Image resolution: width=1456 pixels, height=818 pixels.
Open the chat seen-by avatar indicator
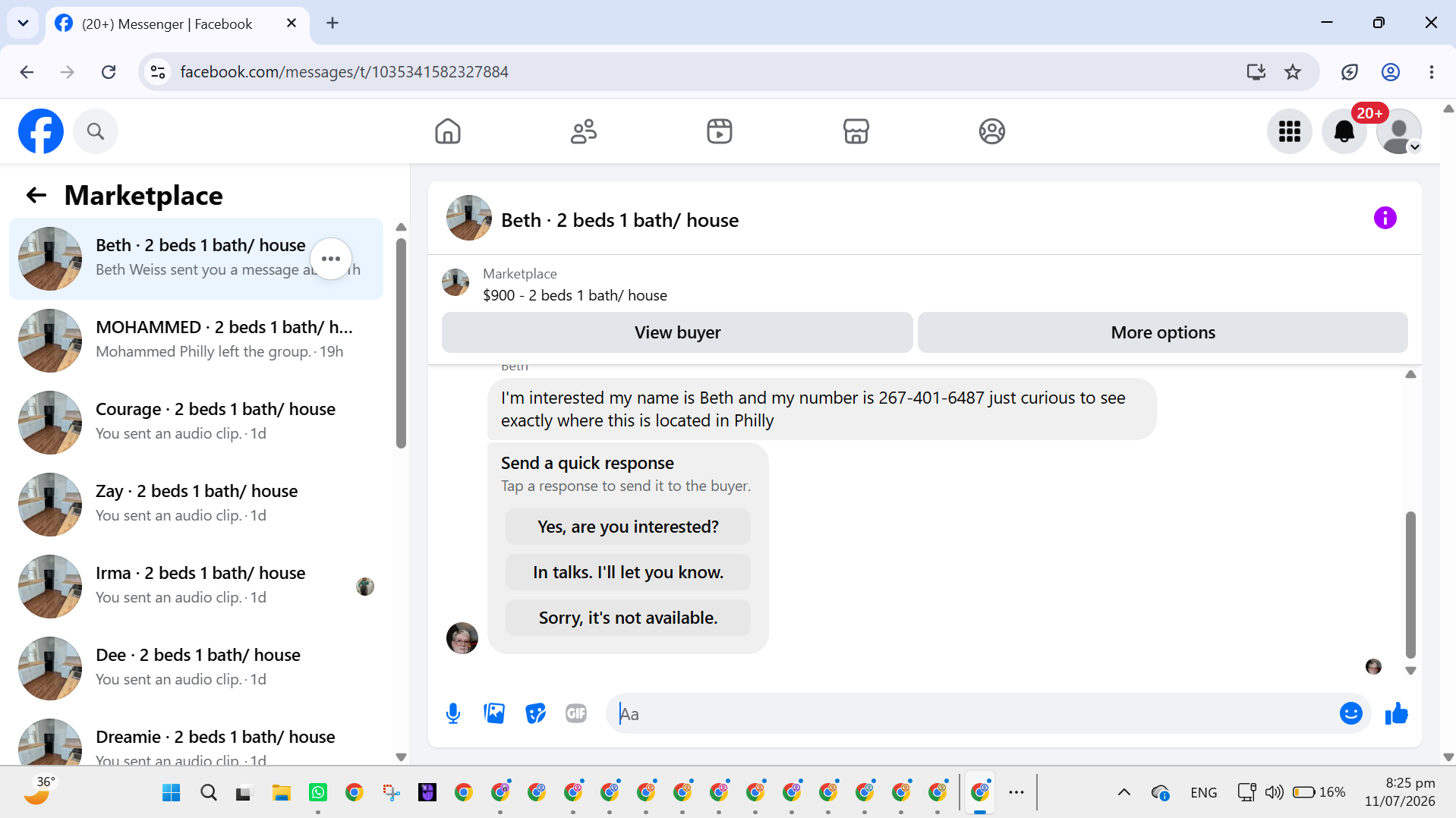point(1373,666)
